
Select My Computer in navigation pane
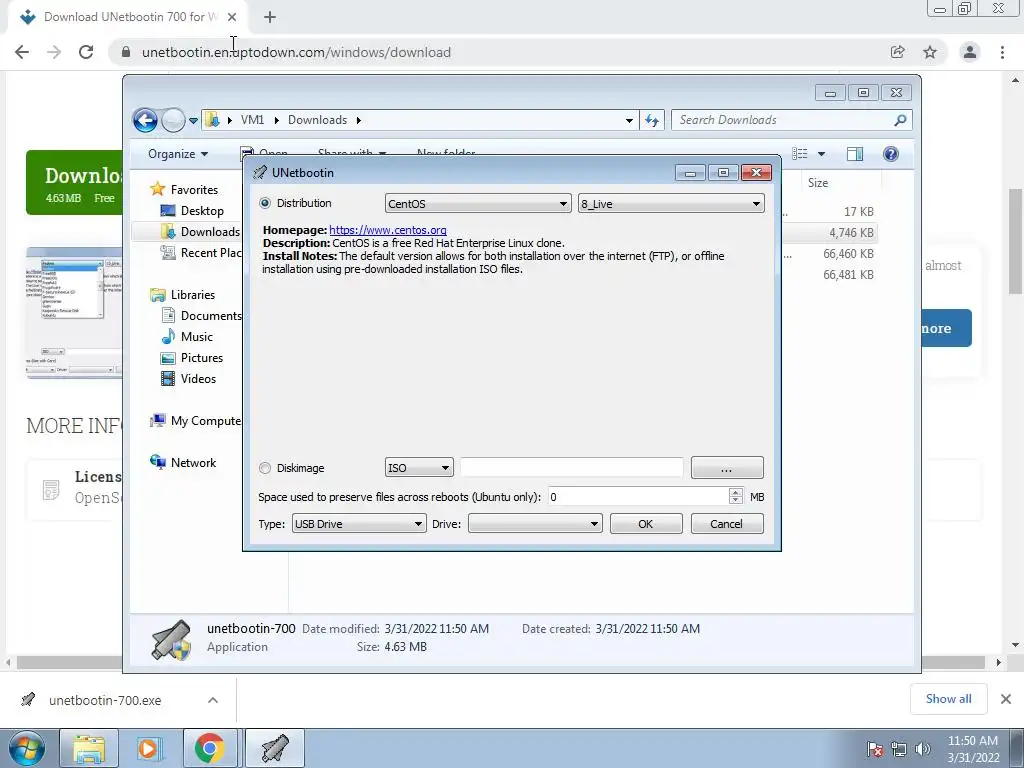point(205,421)
